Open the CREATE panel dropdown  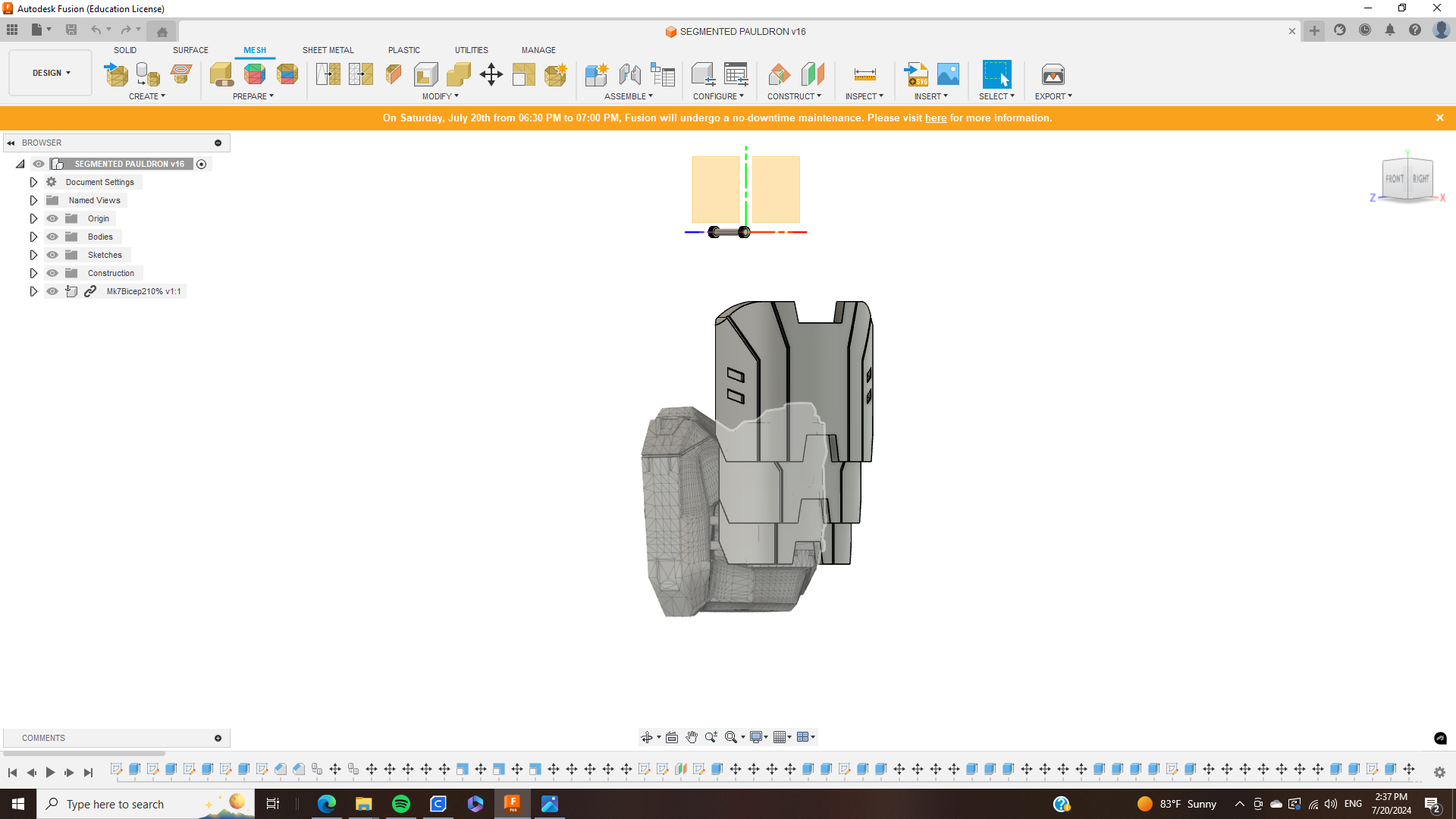coord(147,96)
